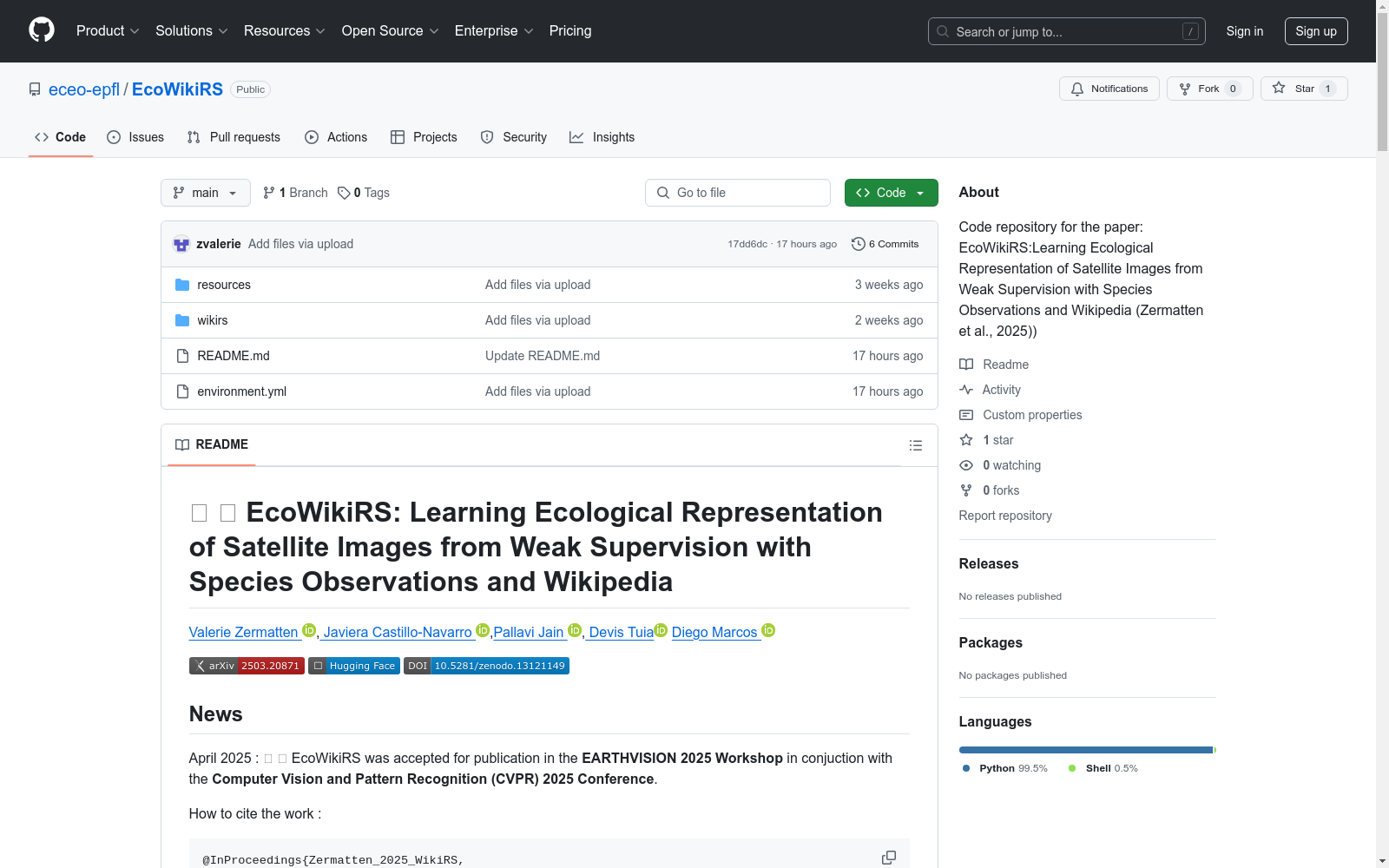This screenshot has height=868, width=1389.
Task: Switch to the Insights tab
Action: click(x=602, y=137)
